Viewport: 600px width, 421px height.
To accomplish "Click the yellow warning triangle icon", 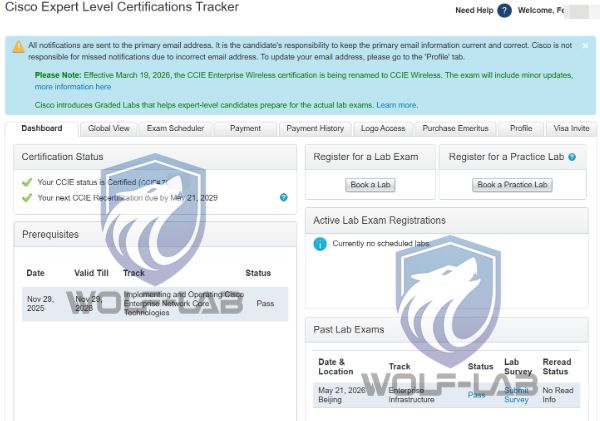I will (18, 46).
